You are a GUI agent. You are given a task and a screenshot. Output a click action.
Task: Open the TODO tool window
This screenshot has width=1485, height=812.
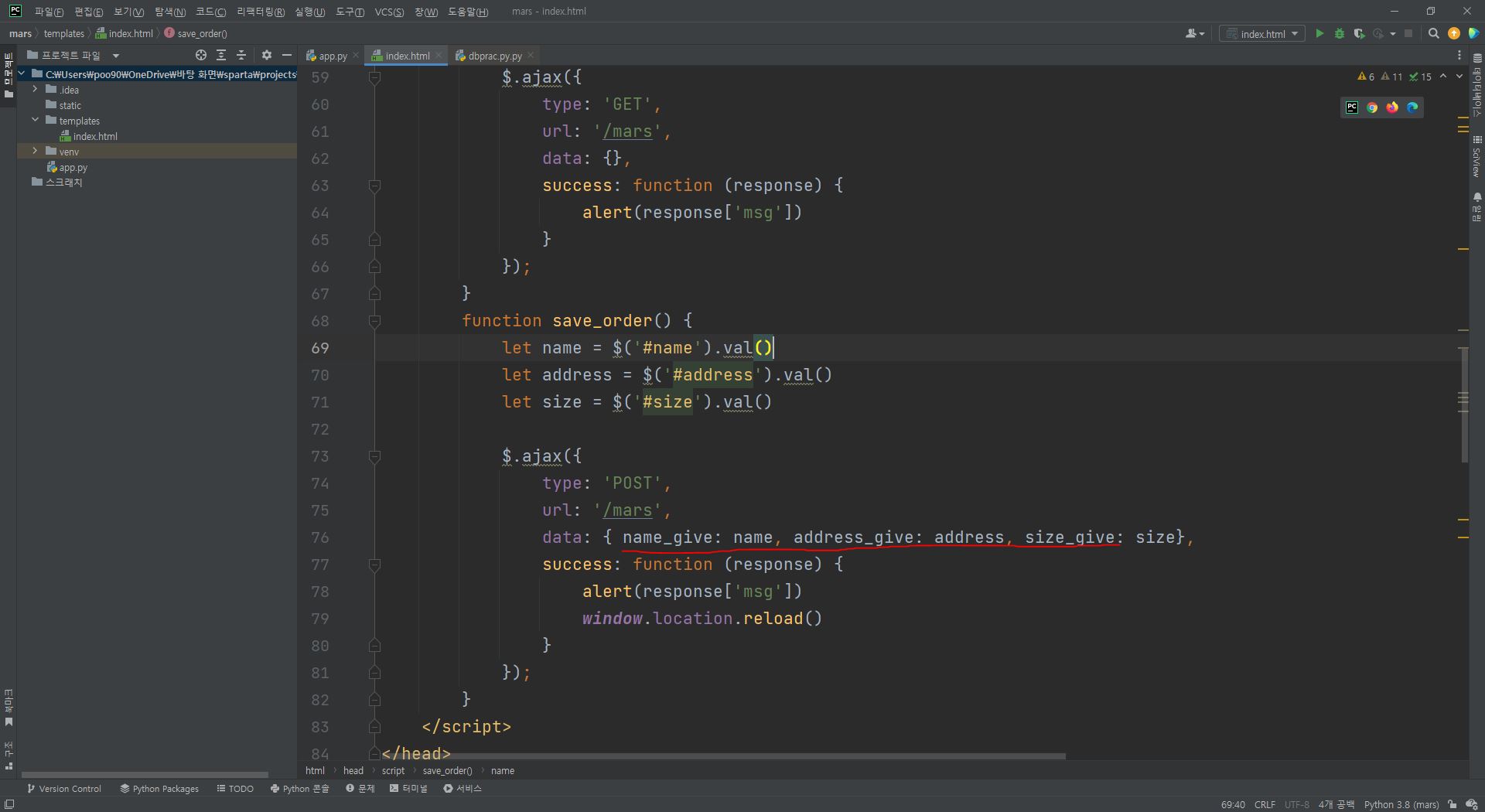[235, 789]
